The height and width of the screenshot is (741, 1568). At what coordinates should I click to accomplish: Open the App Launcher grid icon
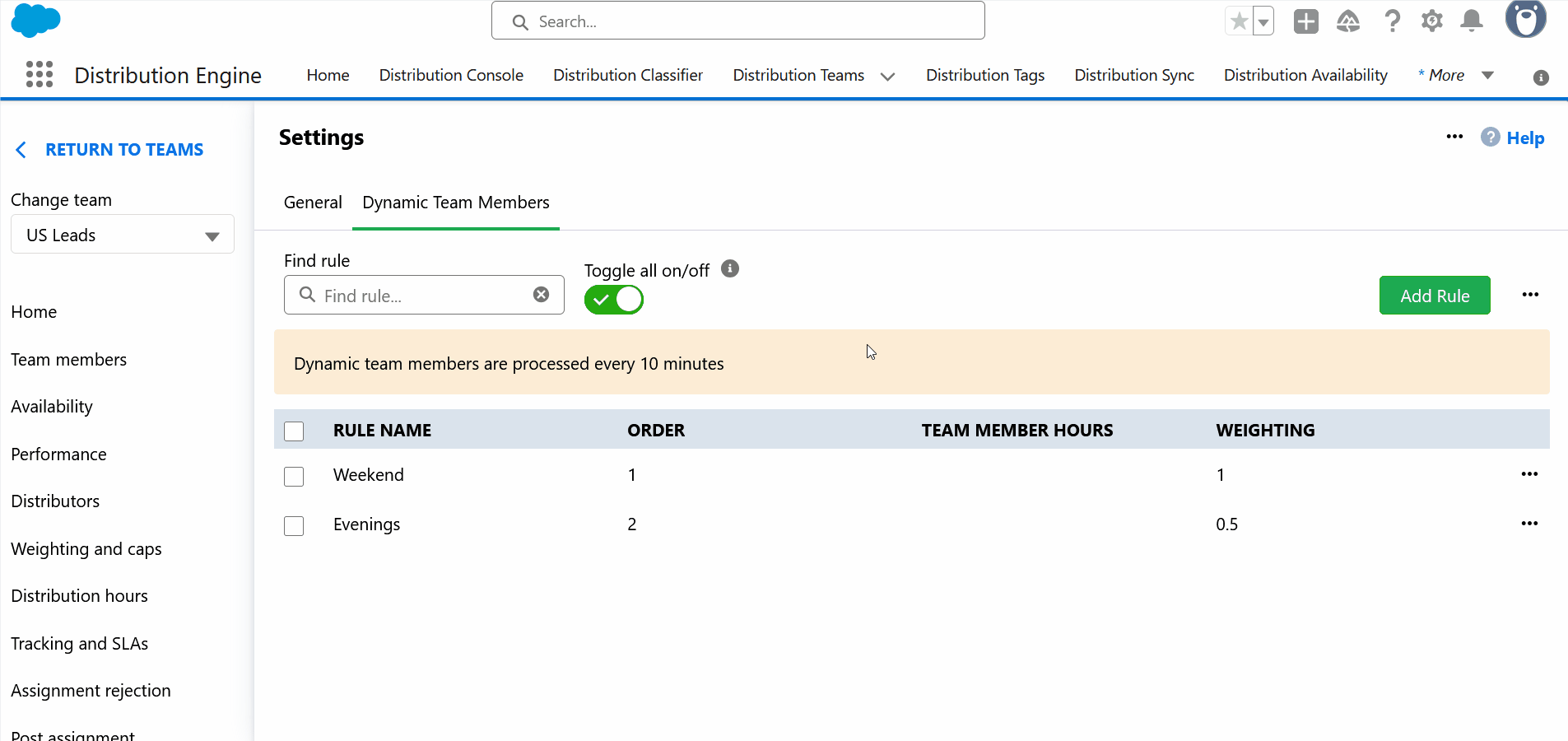click(x=40, y=74)
